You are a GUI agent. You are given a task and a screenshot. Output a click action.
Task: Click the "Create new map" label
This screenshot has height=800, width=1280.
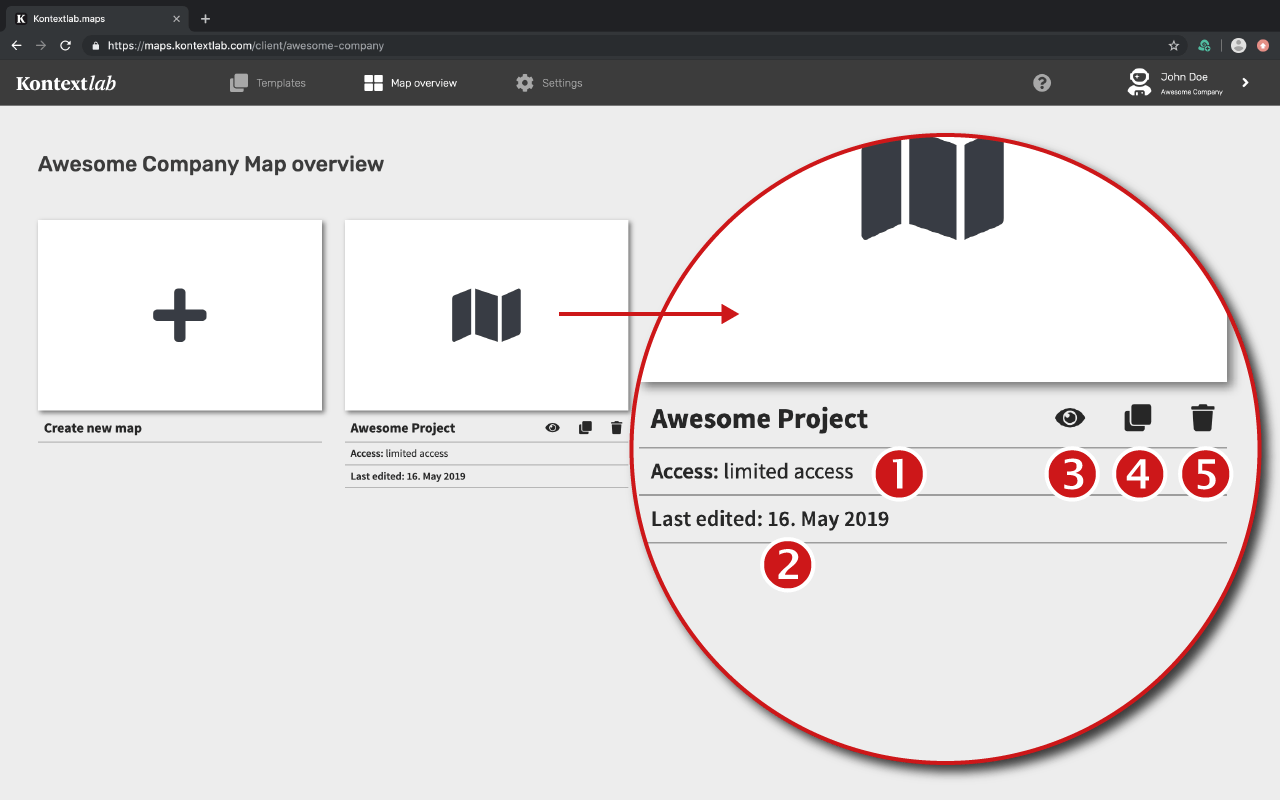pyautogui.click(x=93, y=428)
